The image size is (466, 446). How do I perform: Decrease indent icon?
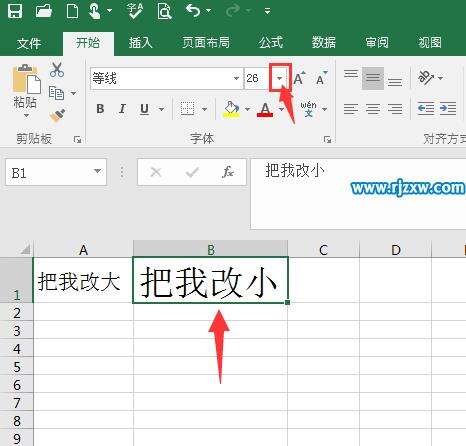[x=426, y=109]
